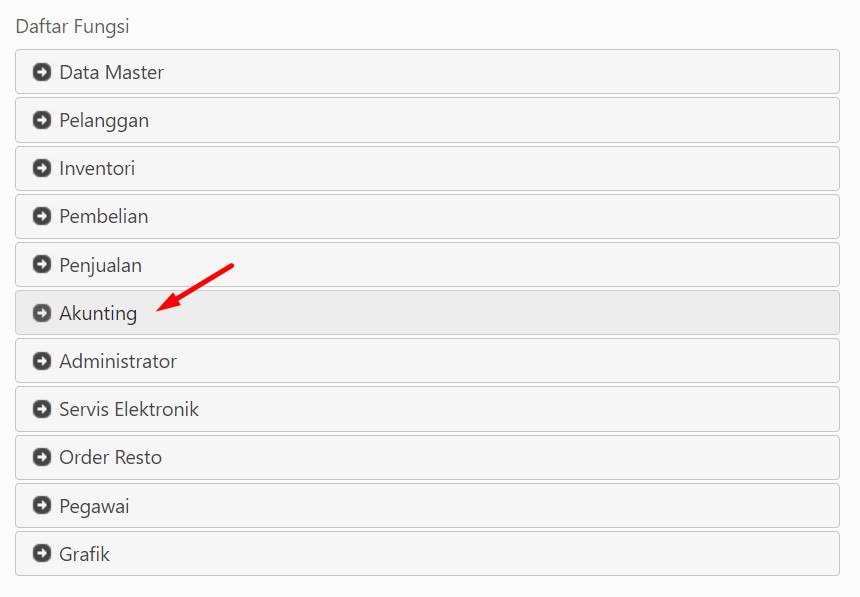
Task: Expand the Servis Elektronik panel
Action: [427, 409]
